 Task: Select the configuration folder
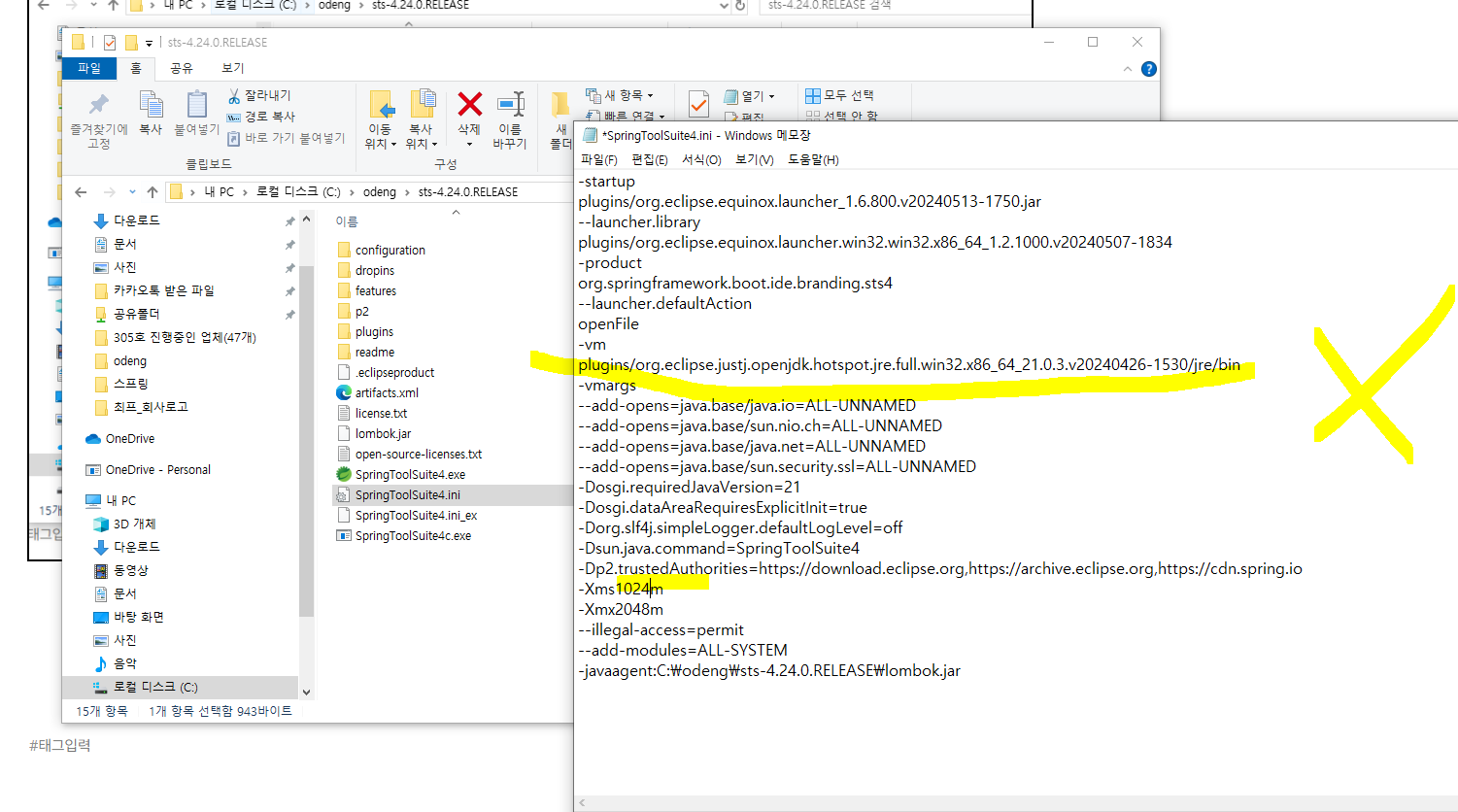381,250
